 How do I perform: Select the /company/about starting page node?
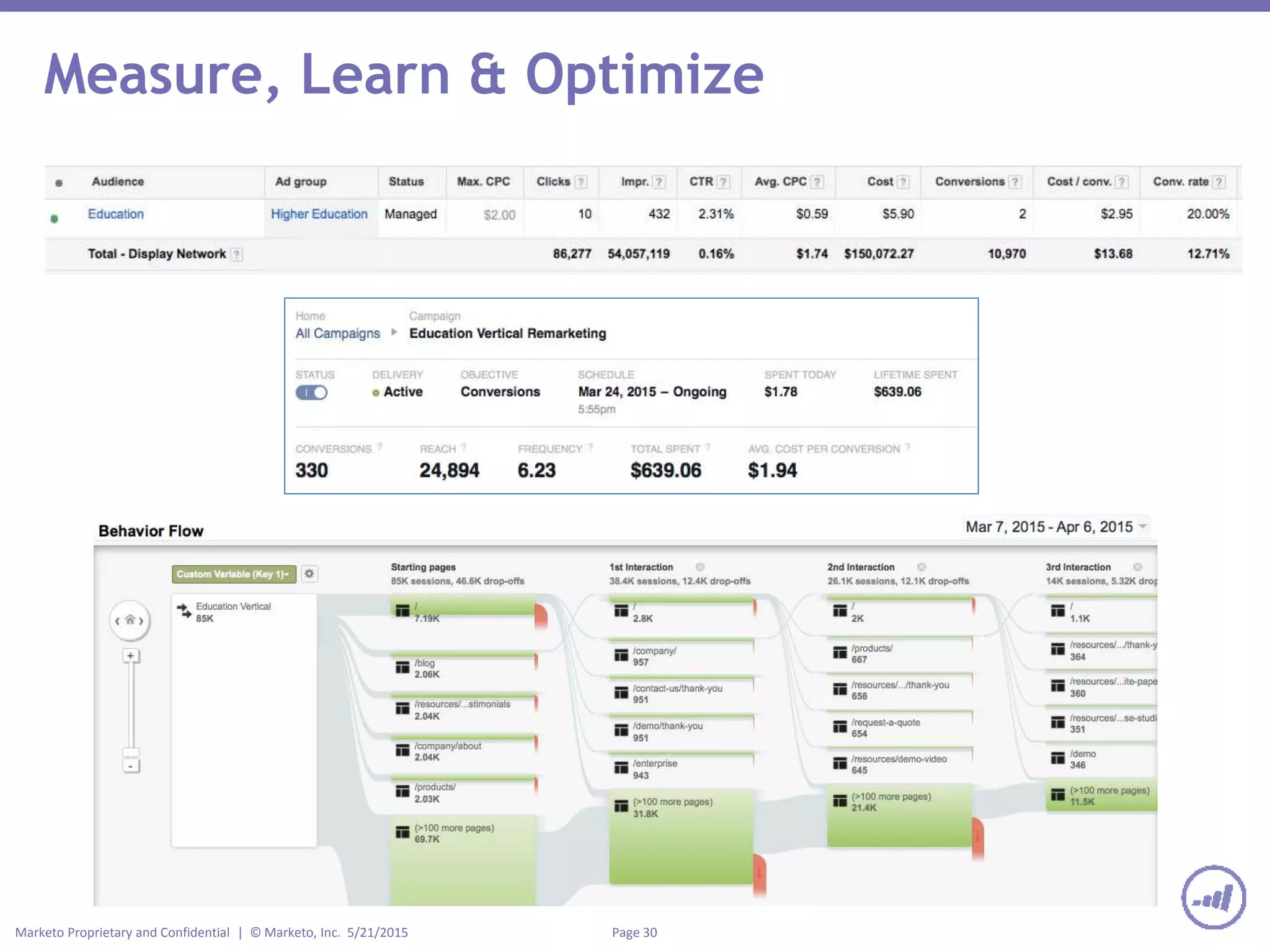click(463, 749)
